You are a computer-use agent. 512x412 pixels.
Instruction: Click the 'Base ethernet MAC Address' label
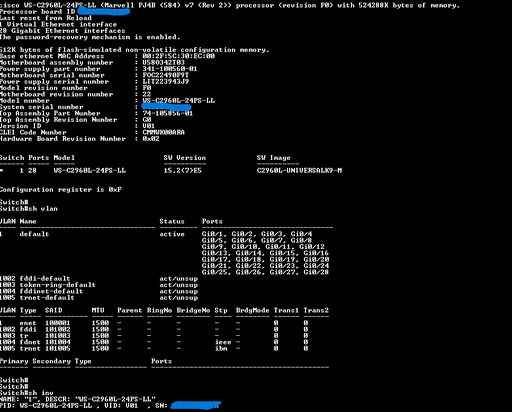52,56
